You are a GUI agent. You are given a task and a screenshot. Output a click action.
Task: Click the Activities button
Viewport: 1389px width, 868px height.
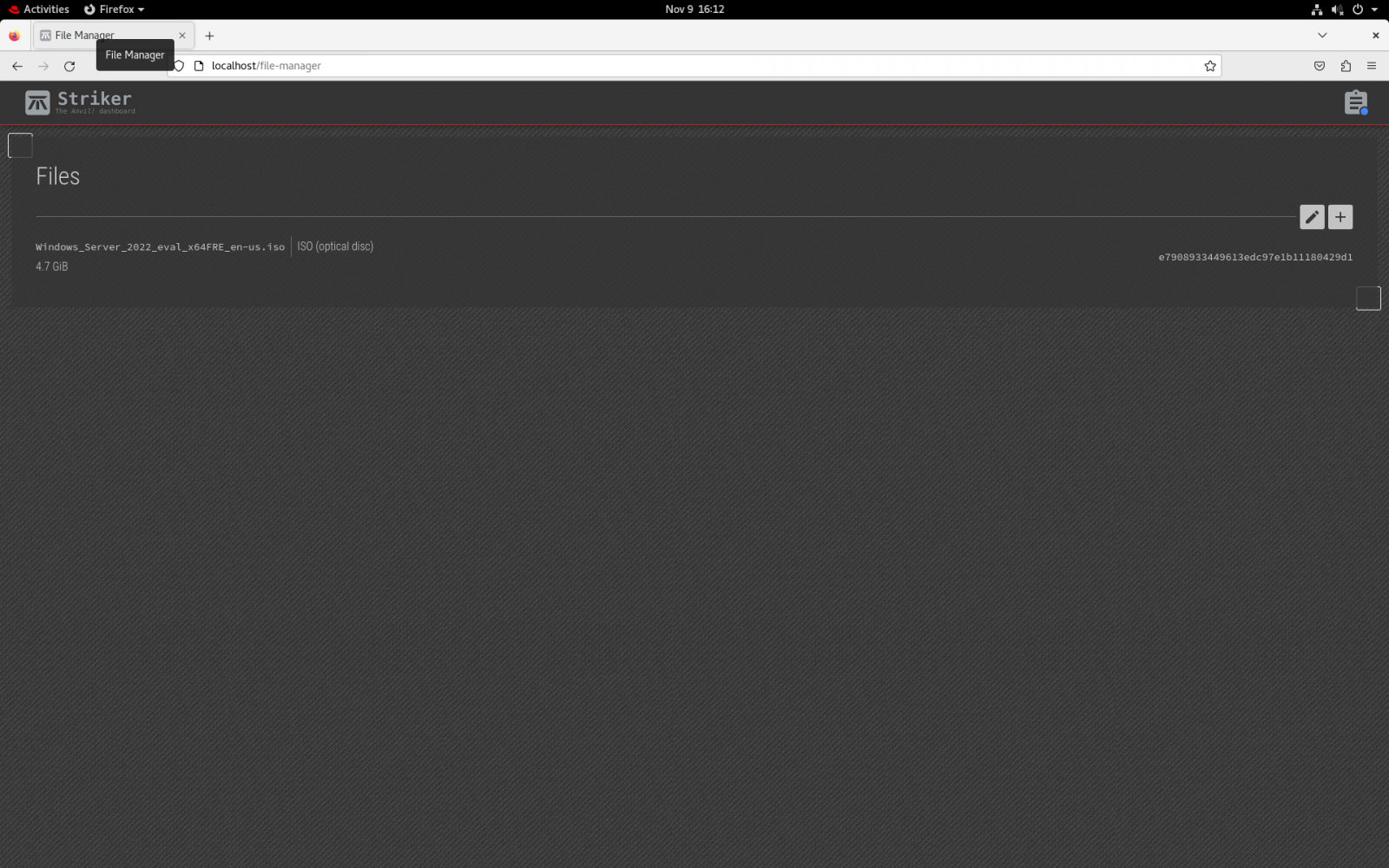coord(39,10)
